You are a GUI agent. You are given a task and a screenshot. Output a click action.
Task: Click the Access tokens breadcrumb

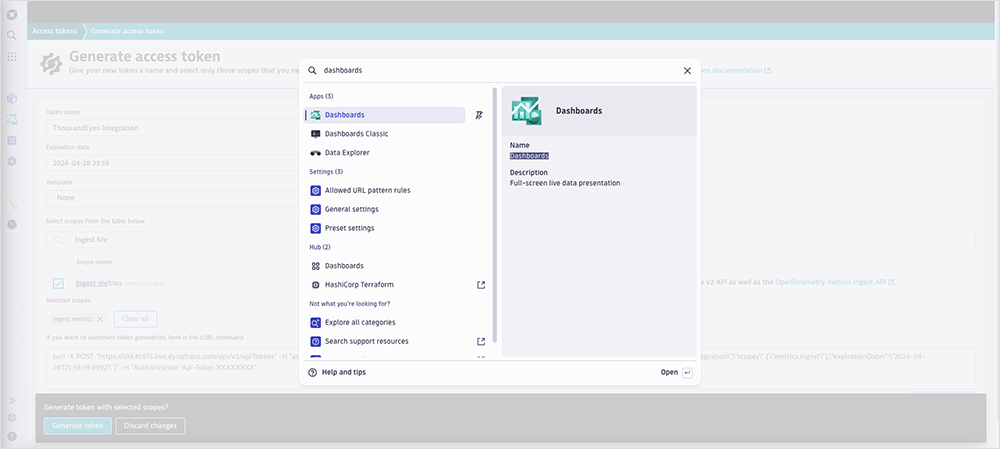pyautogui.click(x=56, y=32)
